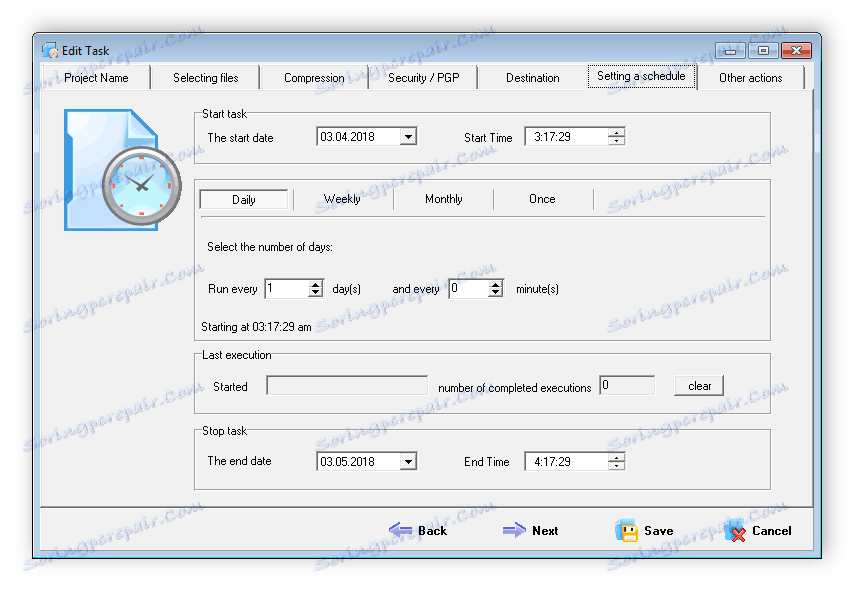Open the end date dropdown
The image size is (854, 591).
click(407, 461)
